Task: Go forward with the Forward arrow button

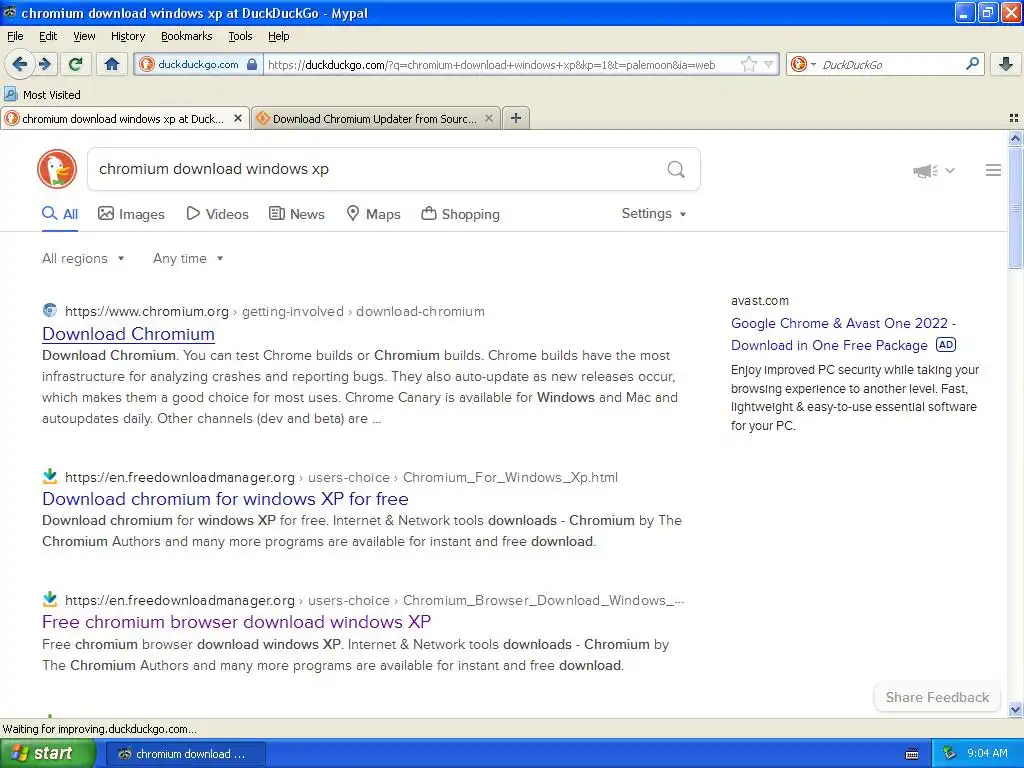Action: pyautogui.click(x=45, y=64)
